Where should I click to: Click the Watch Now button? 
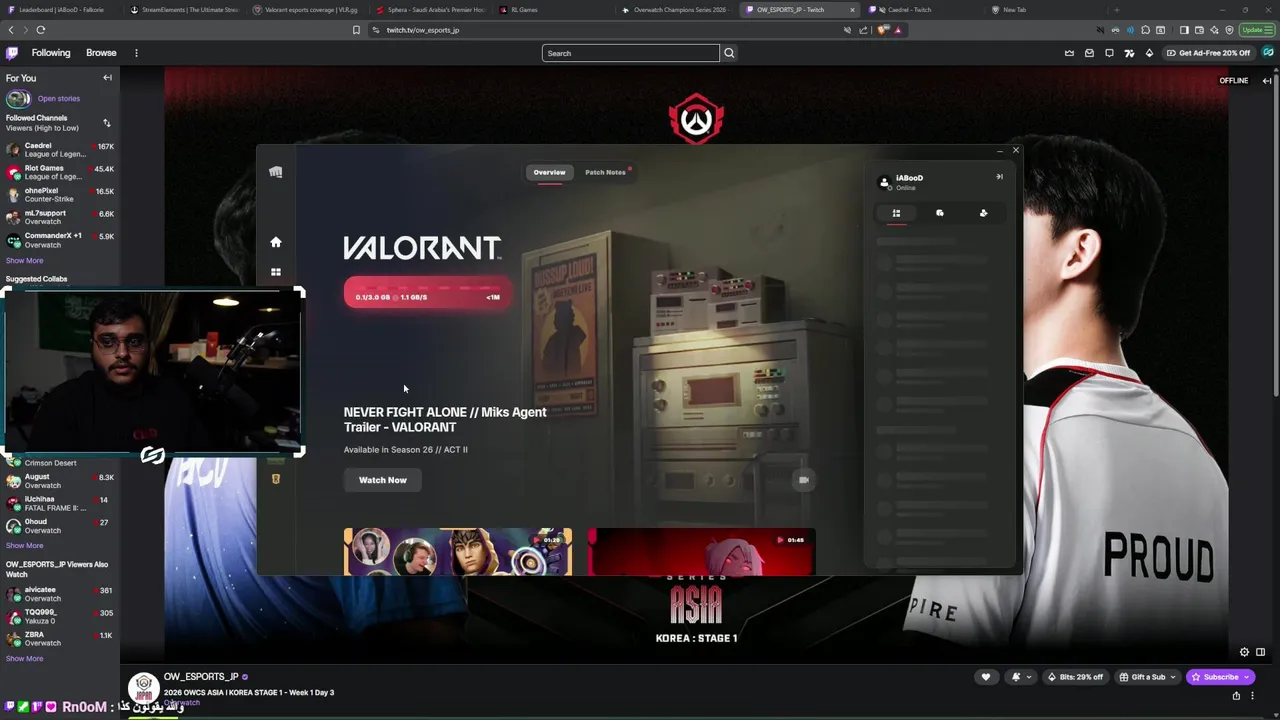click(x=383, y=480)
